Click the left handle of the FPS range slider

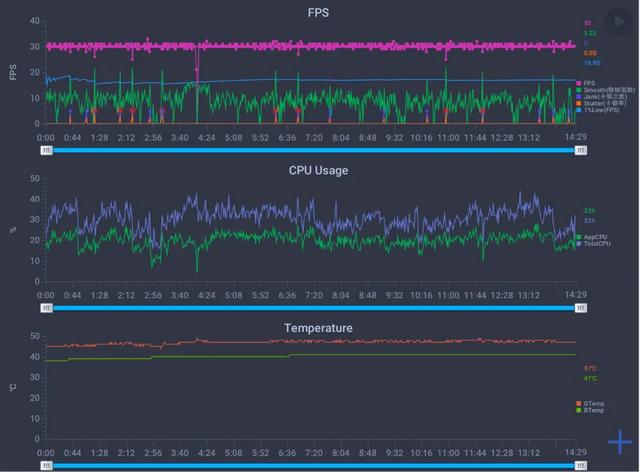pyautogui.click(x=47, y=151)
